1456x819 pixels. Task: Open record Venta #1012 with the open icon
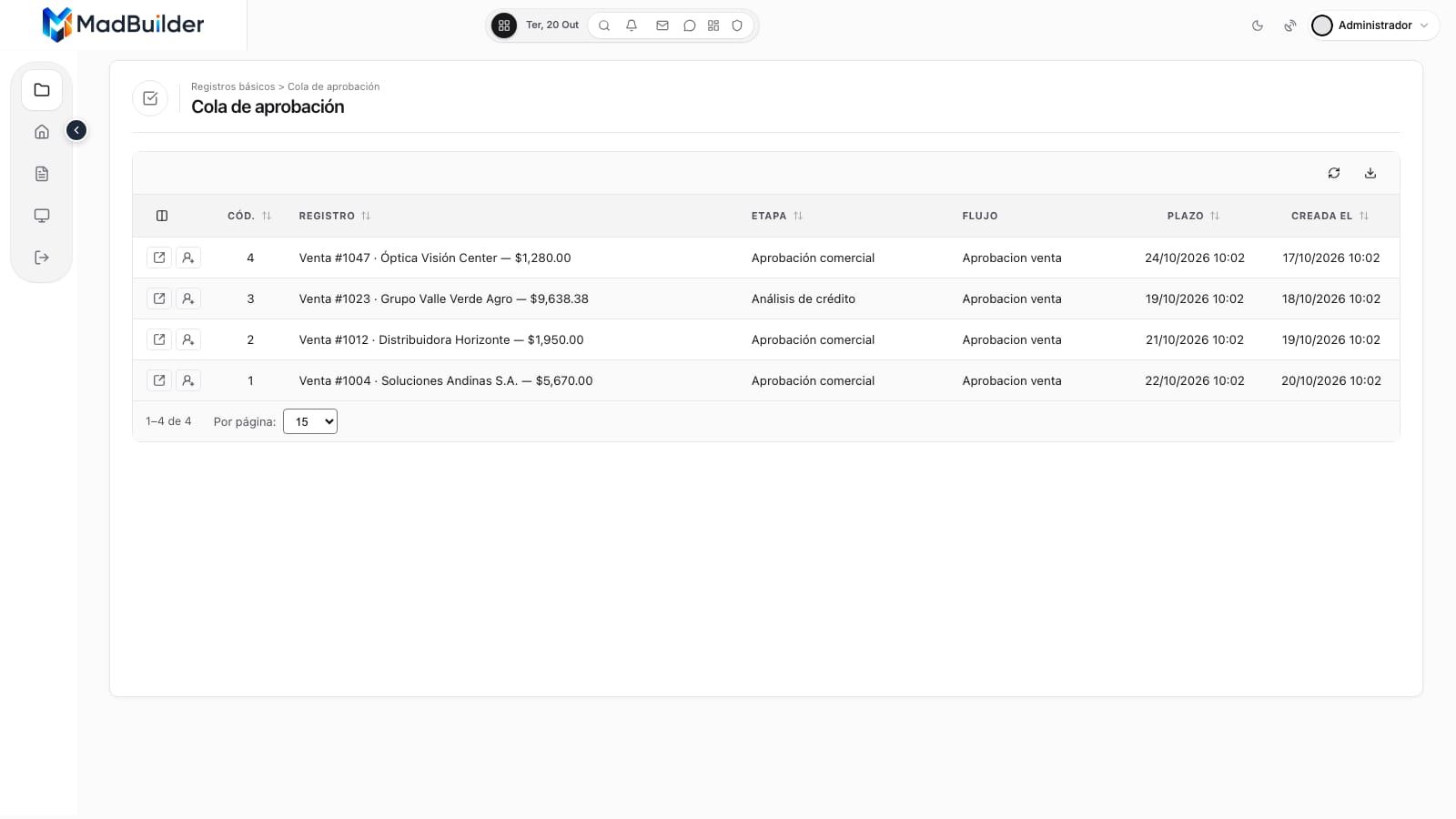[x=159, y=339]
